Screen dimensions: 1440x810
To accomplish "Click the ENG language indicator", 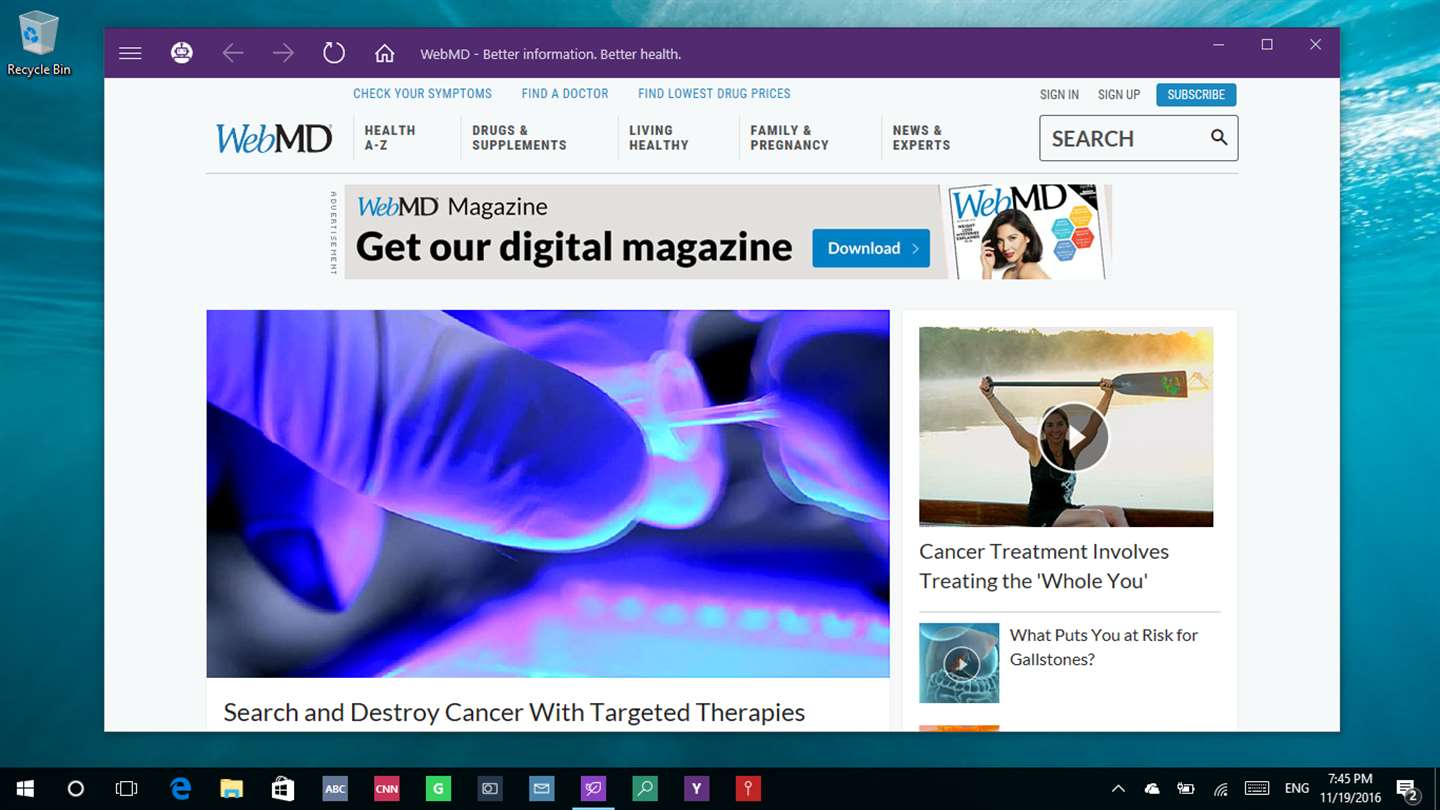I will 1297,789.
